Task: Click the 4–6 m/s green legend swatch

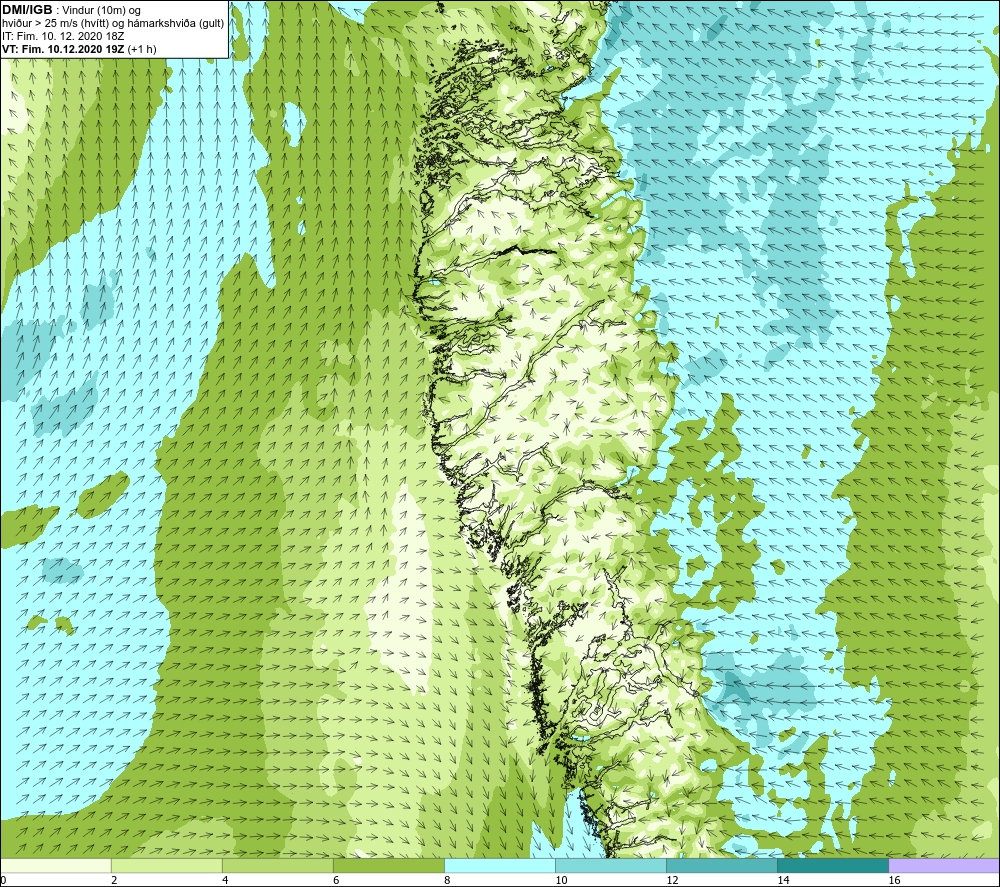Action: [278, 866]
